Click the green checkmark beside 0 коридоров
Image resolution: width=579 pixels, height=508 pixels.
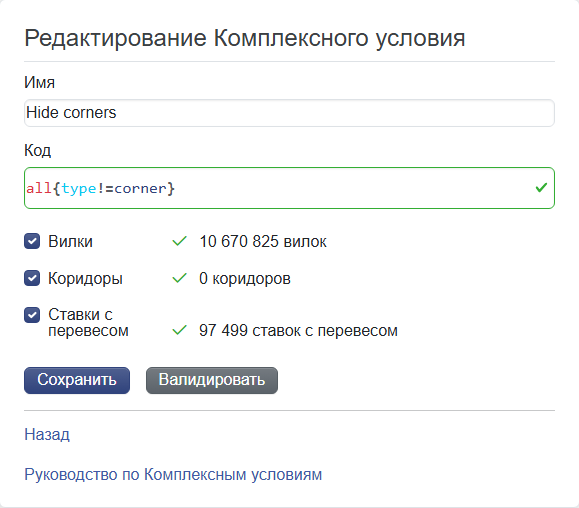click(179, 278)
